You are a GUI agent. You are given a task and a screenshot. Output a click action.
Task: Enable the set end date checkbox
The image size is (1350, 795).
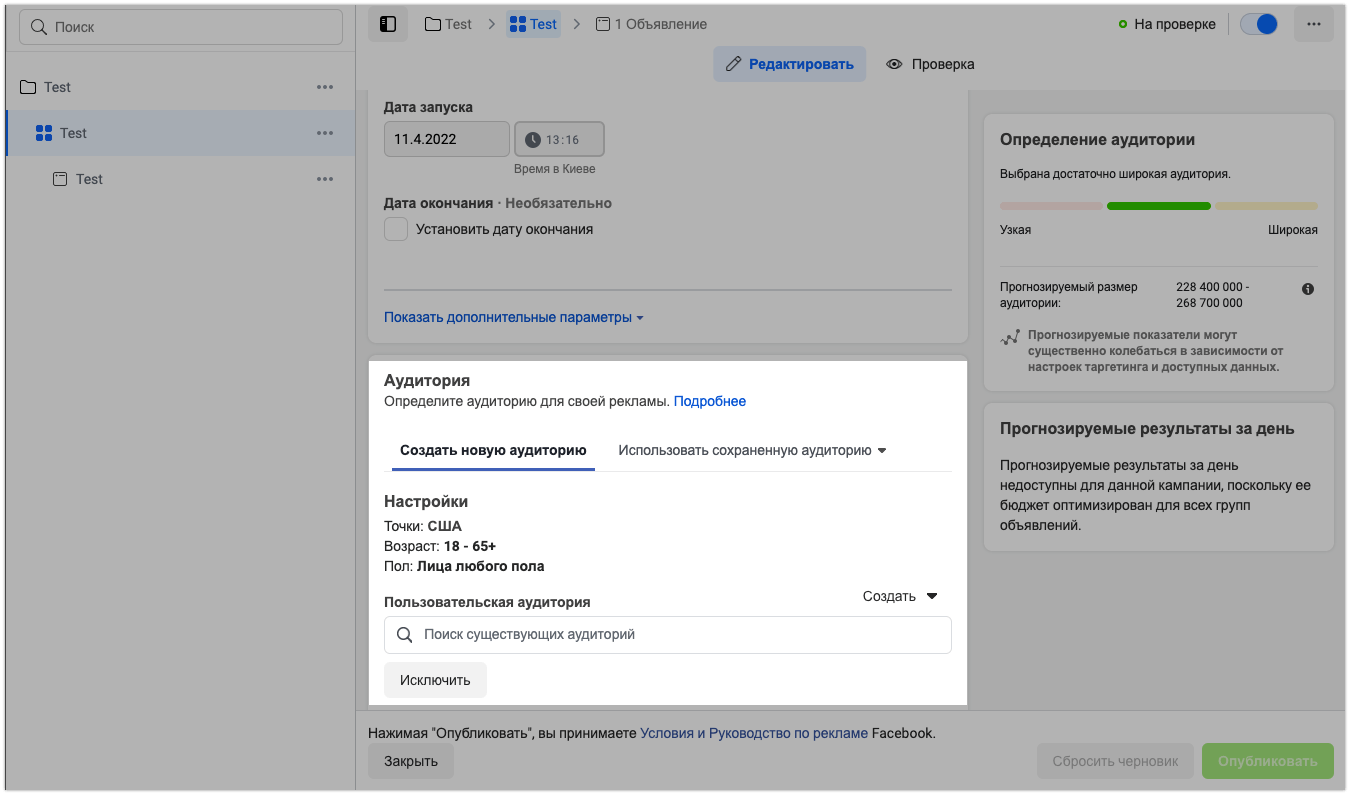(x=396, y=229)
